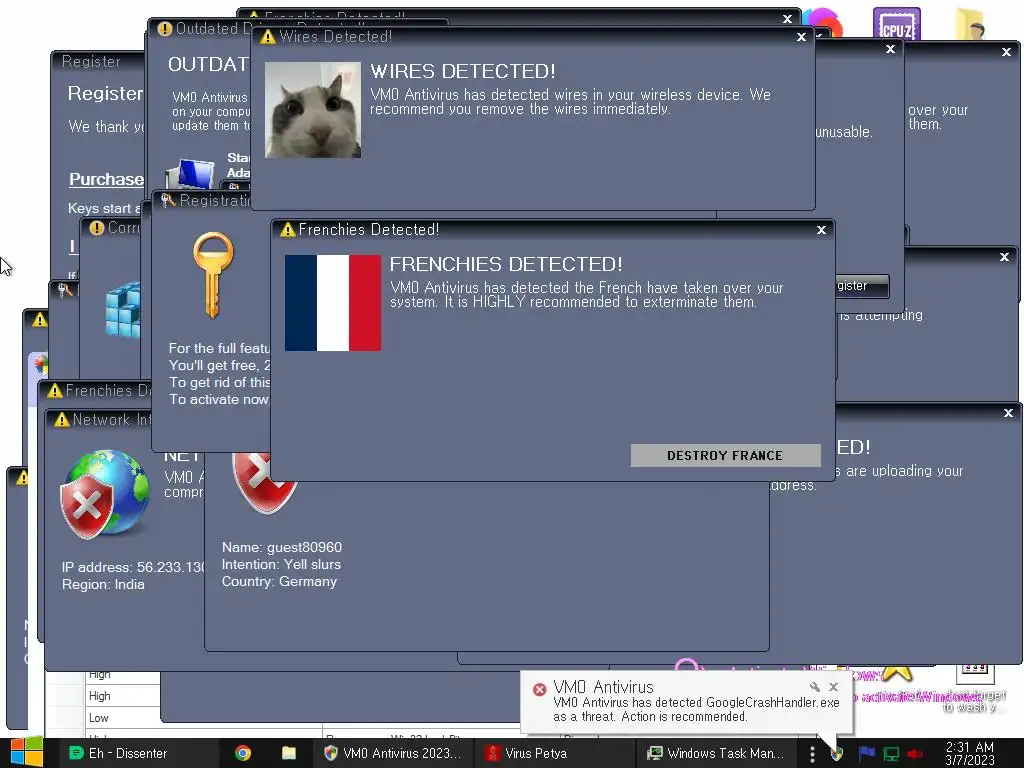Click 'Intention: Yell slurs' text
Image resolution: width=1024 pixels, height=768 pixels.
(281, 564)
